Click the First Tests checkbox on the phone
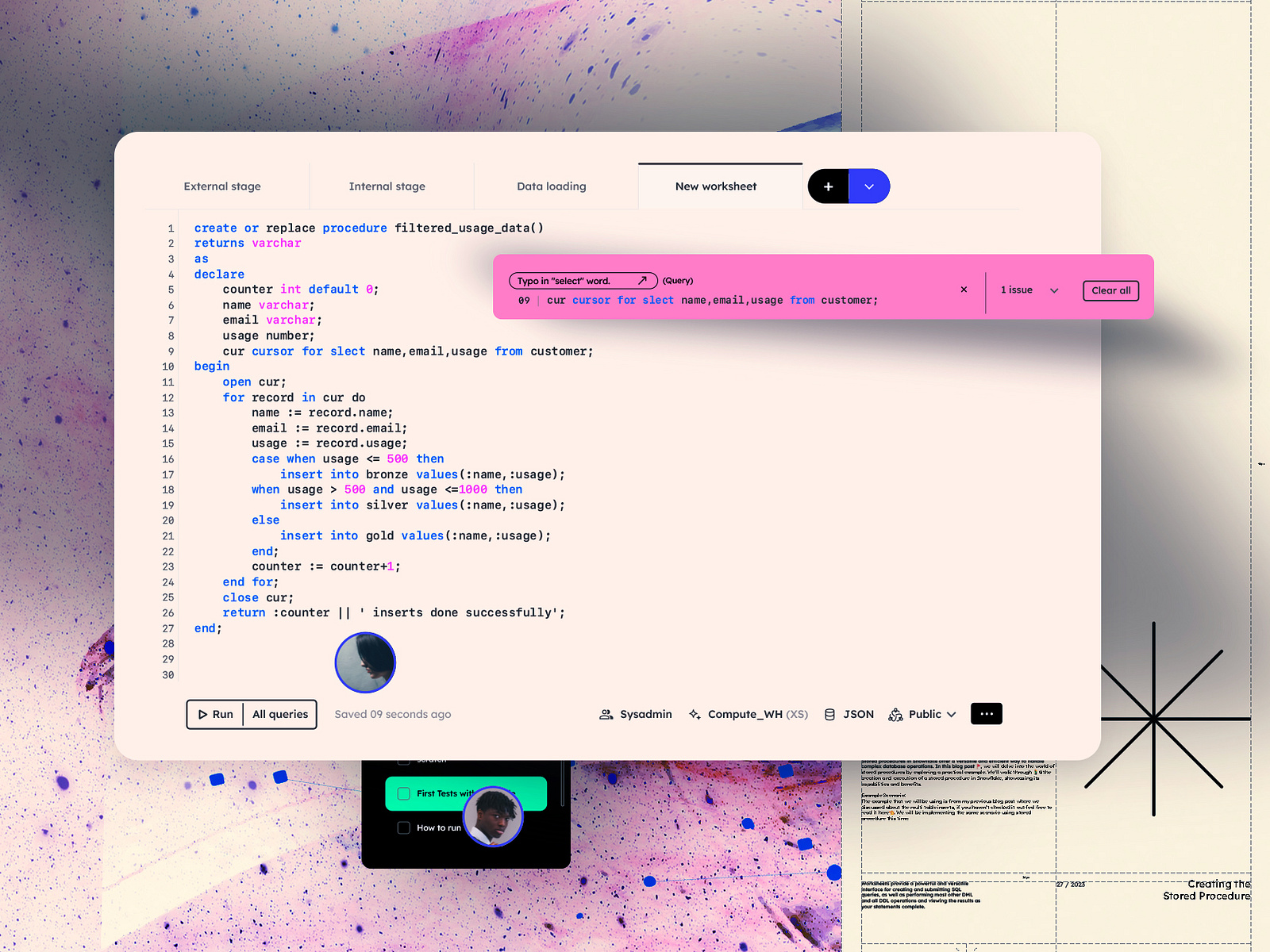Image resolution: width=1270 pixels, height=952 pixels. pyautogui.click(x=403, y=793)
